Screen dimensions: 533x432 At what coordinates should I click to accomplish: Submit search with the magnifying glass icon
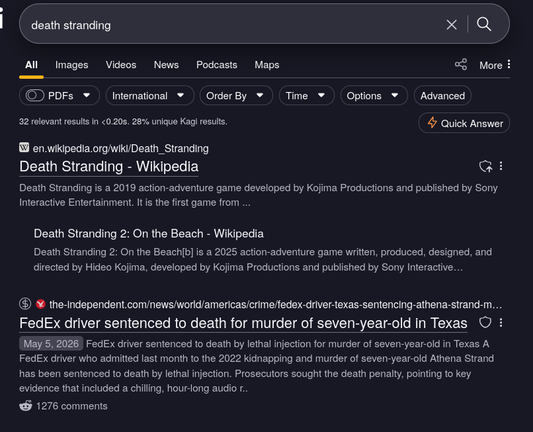pos(484,24)
